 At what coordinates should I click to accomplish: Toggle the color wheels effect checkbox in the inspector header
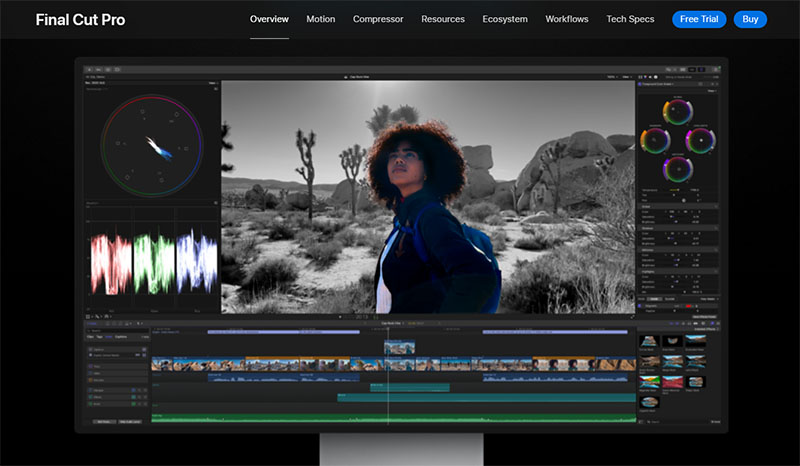click(640, 84)
